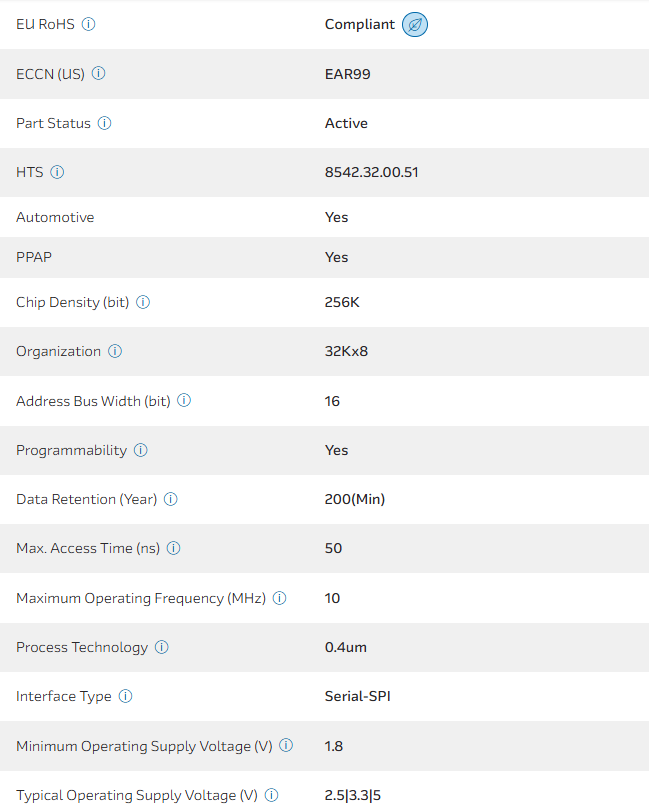Click the Address Bus Width info icon
649x811 pixels.
click(184, 401)
